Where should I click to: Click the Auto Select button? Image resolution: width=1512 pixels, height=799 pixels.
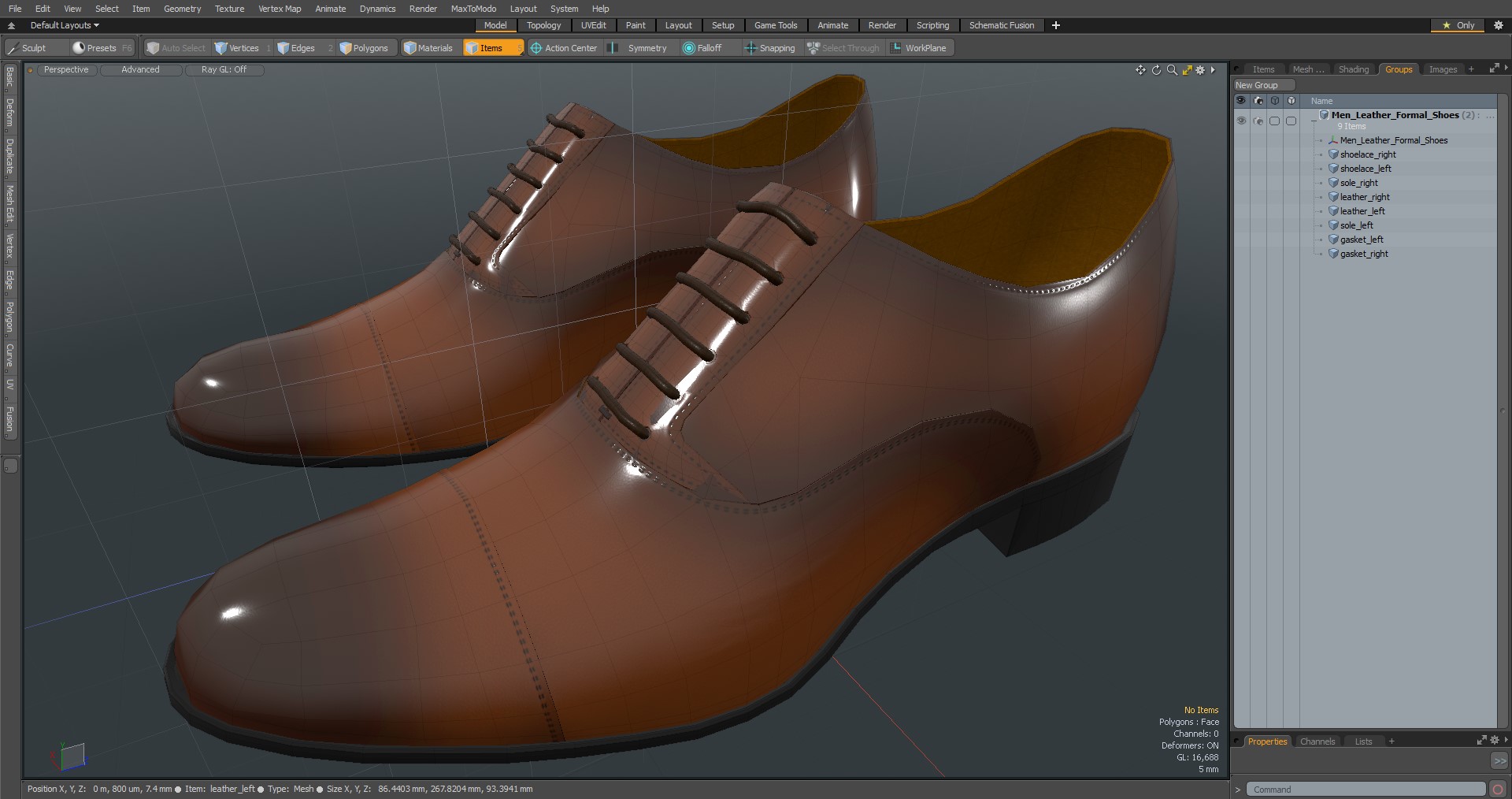(176, 48)
